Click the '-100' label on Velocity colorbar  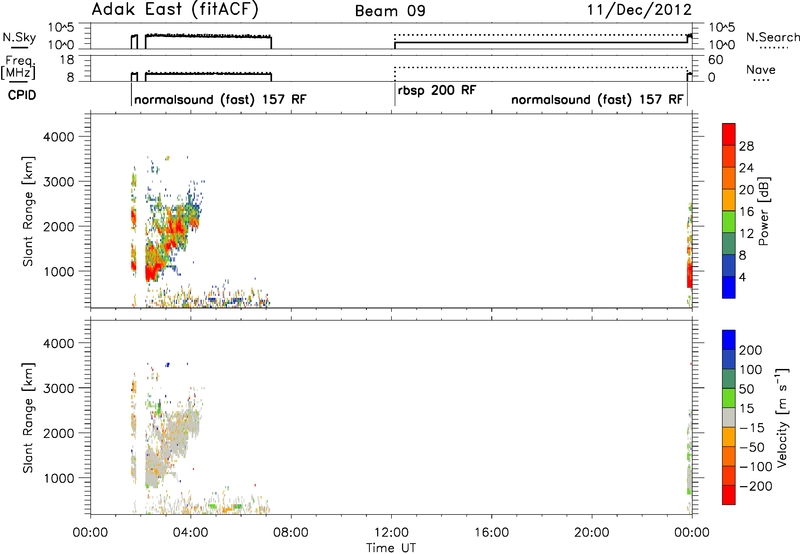[x=756, y=467]
